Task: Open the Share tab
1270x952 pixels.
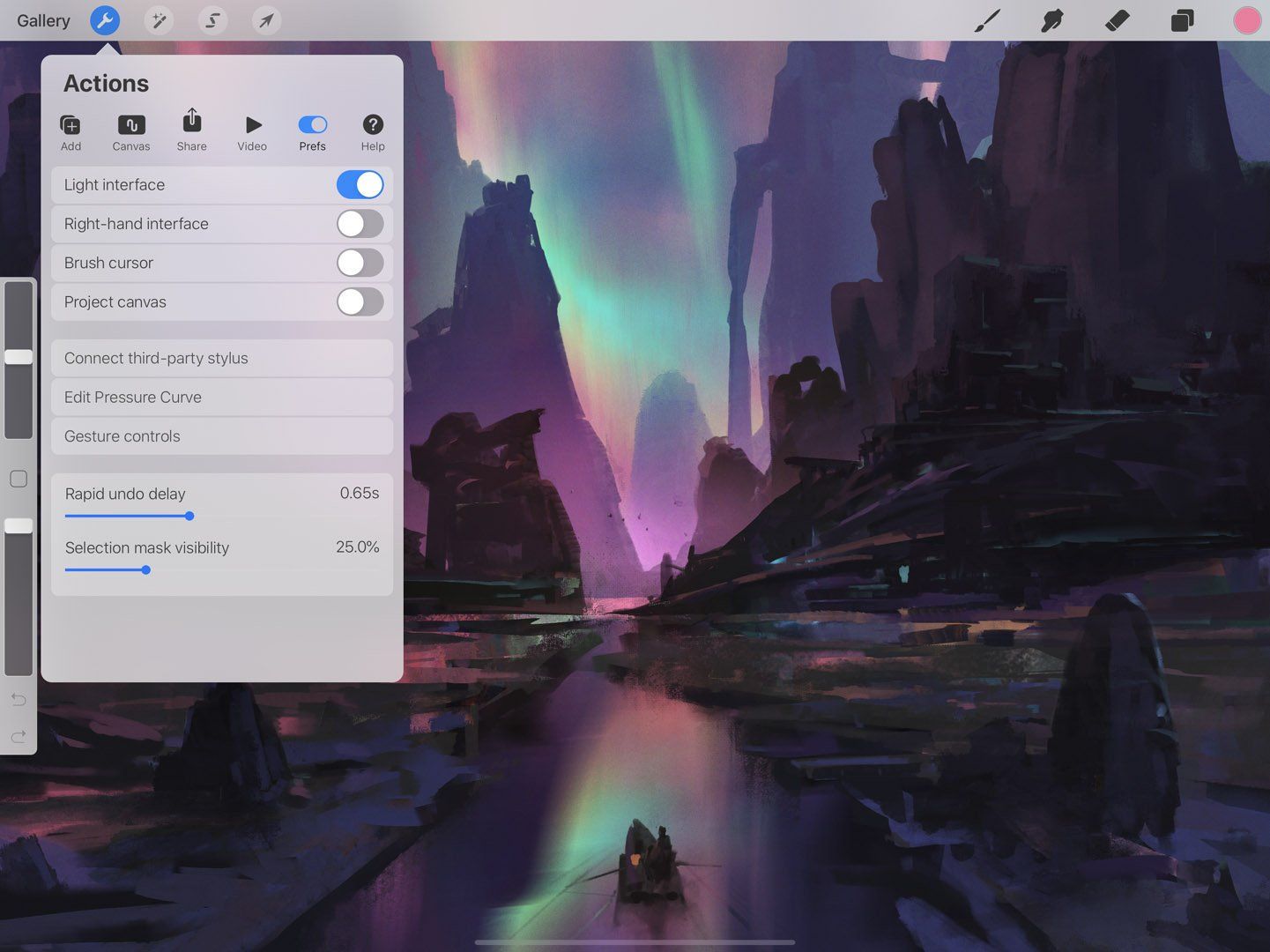Action: coord(191,130)
